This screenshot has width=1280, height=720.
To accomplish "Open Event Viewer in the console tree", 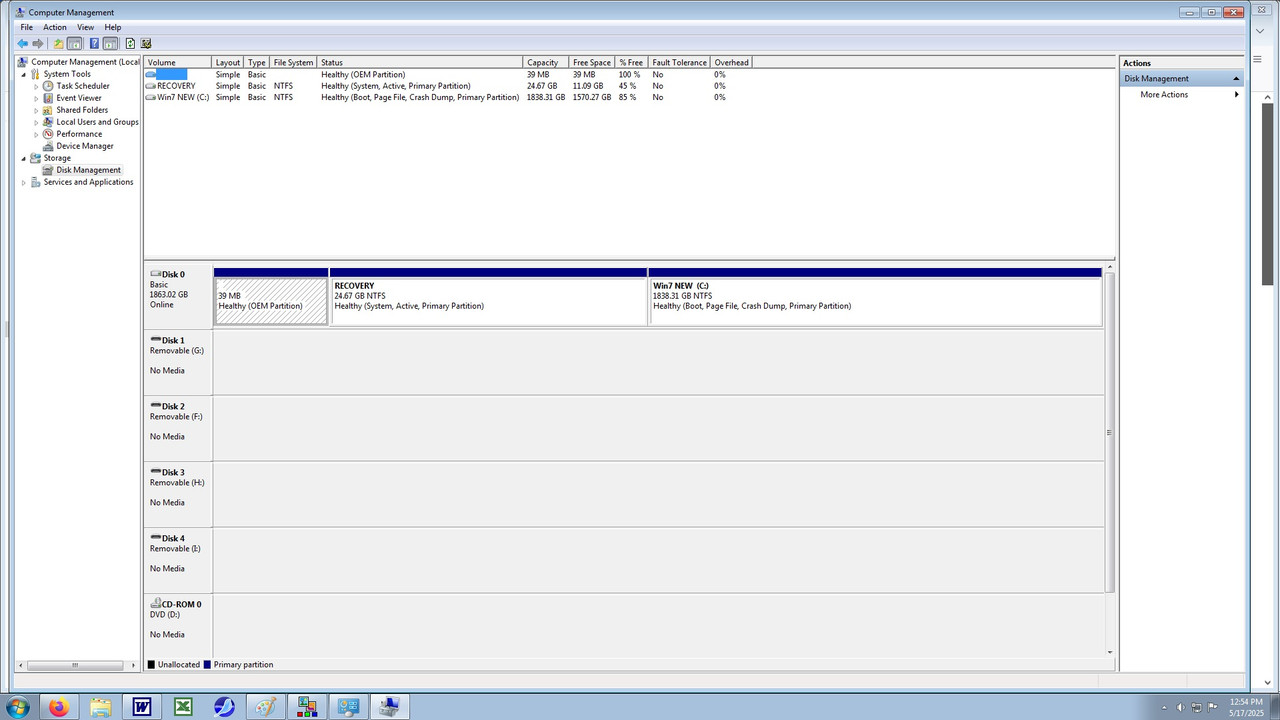I will pyautogui.click(x=76, y=97).
